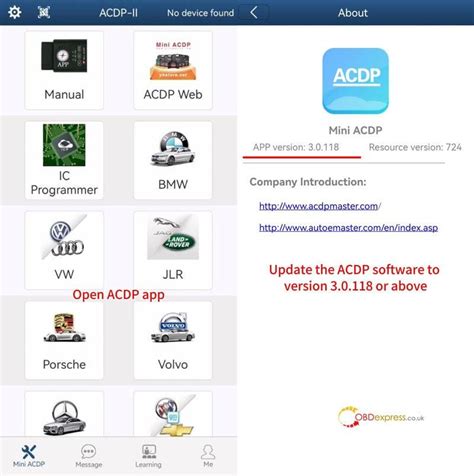The width and height of the screenshot is (474, 476).
Task: Tap the scan frame icon in header
Action: (x=44, y=12)
